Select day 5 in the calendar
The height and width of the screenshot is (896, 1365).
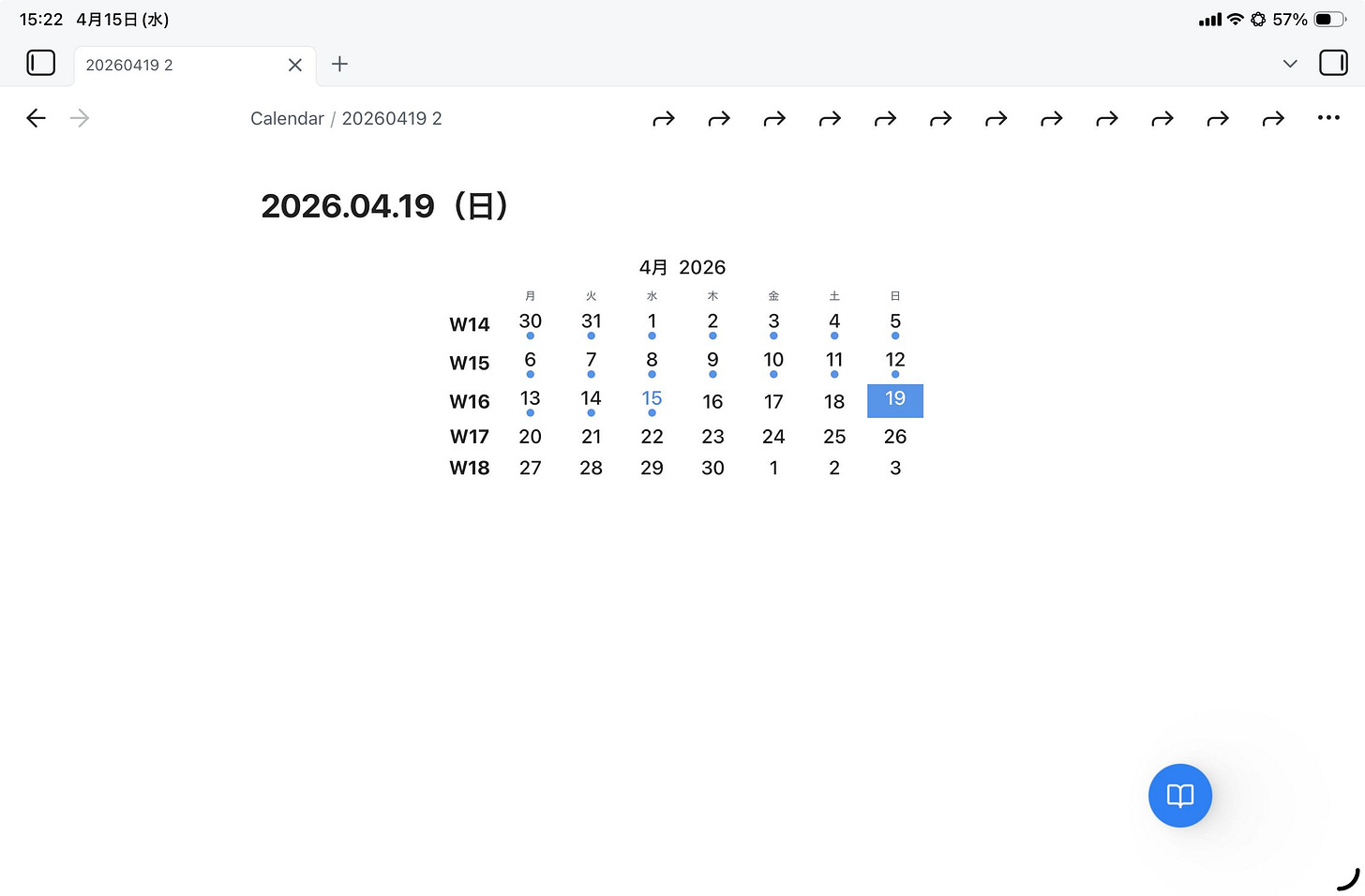[895, 324]
